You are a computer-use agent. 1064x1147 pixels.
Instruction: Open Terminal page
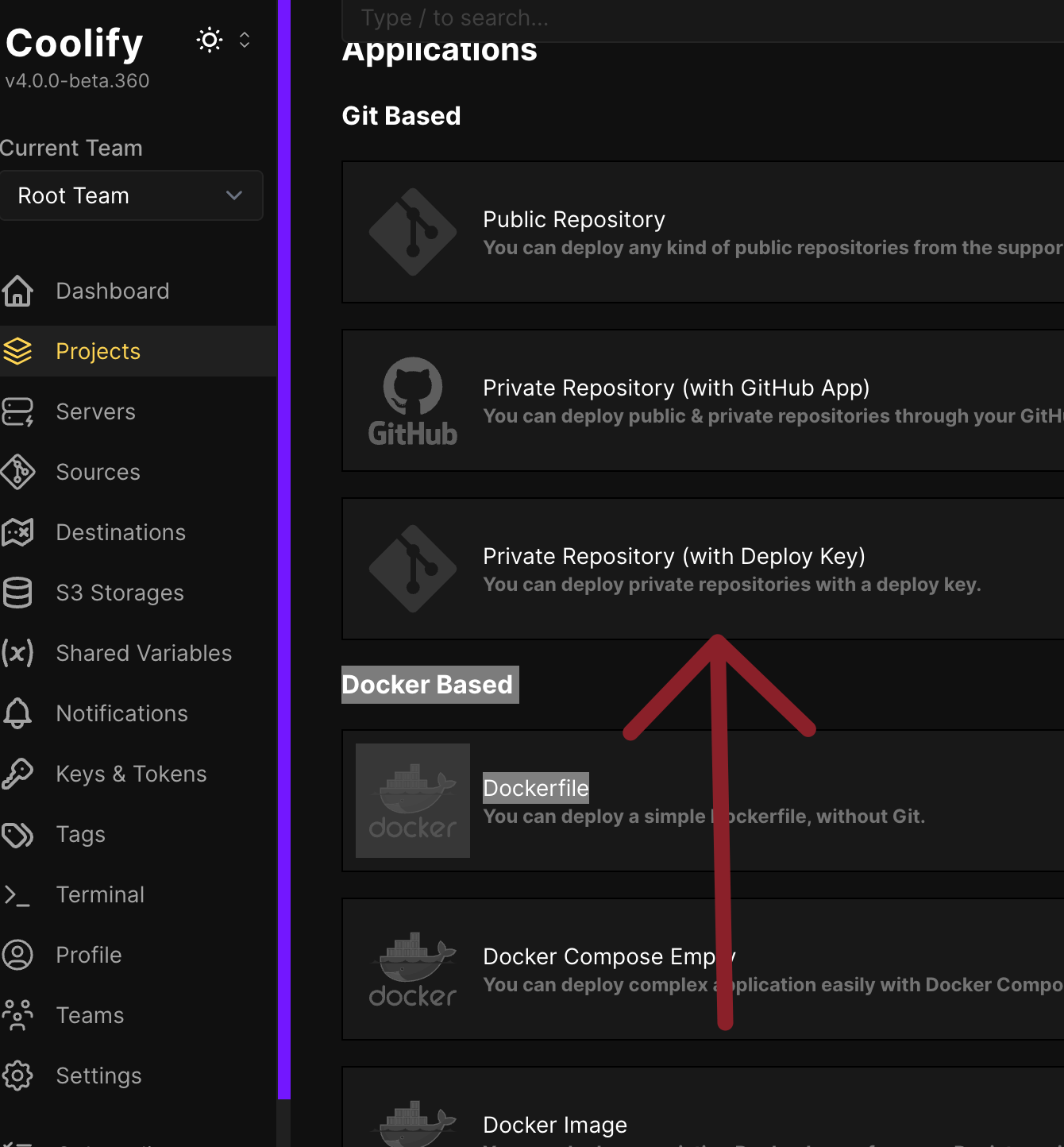click(x=100, y=894)
